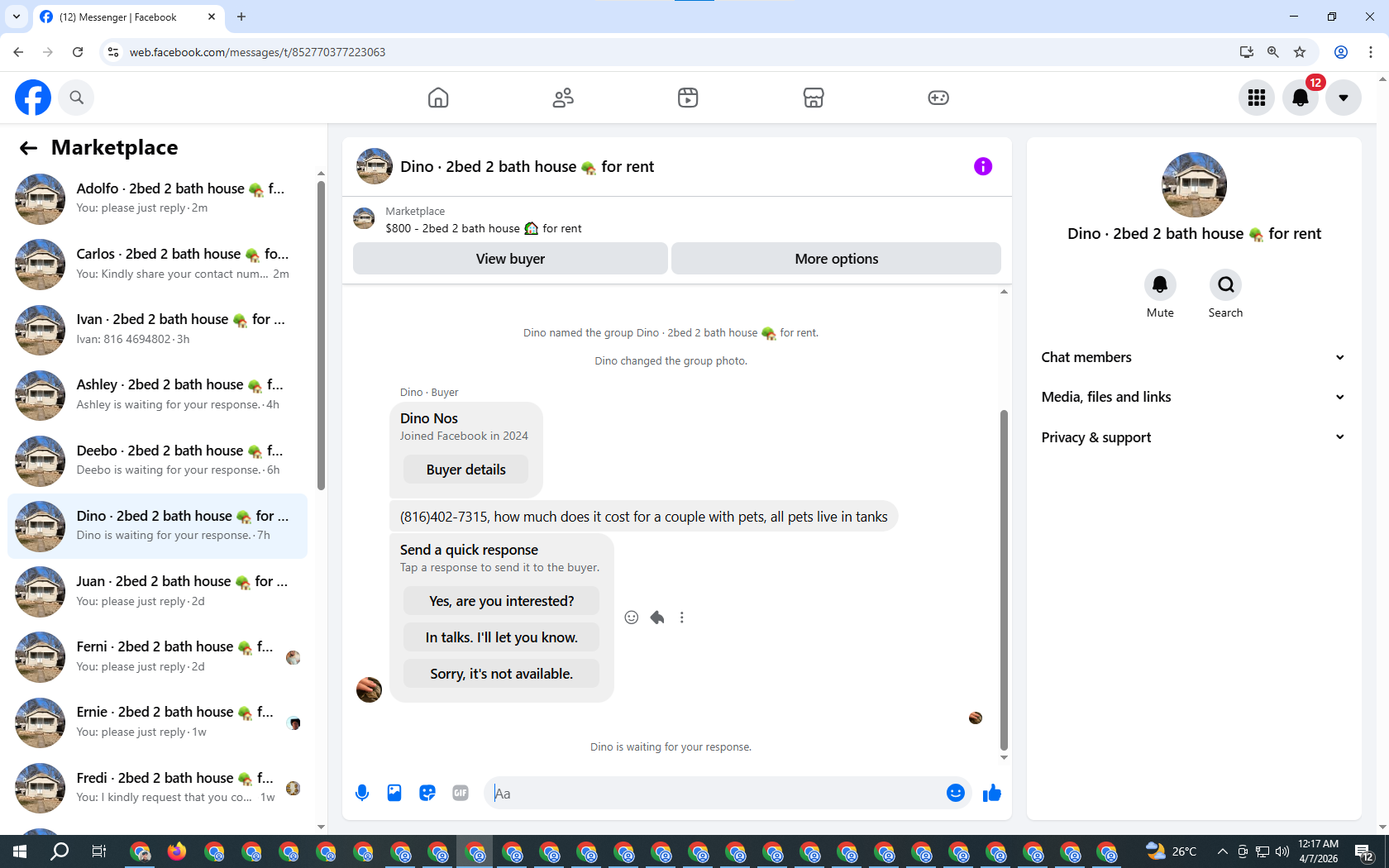Image resolution: width=1389 pixels, height=868 pixels.
Task: Open the browser tab search dropdown
Action: [x=17, y=17]
